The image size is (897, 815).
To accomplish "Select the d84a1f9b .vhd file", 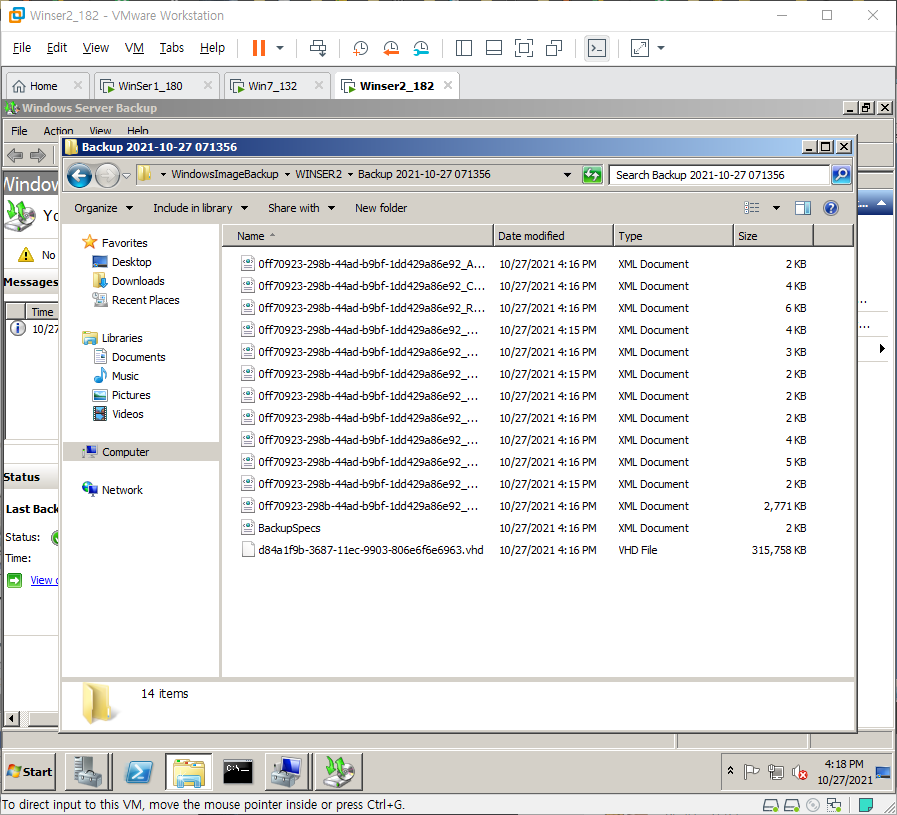I will [x=370, y=550].
